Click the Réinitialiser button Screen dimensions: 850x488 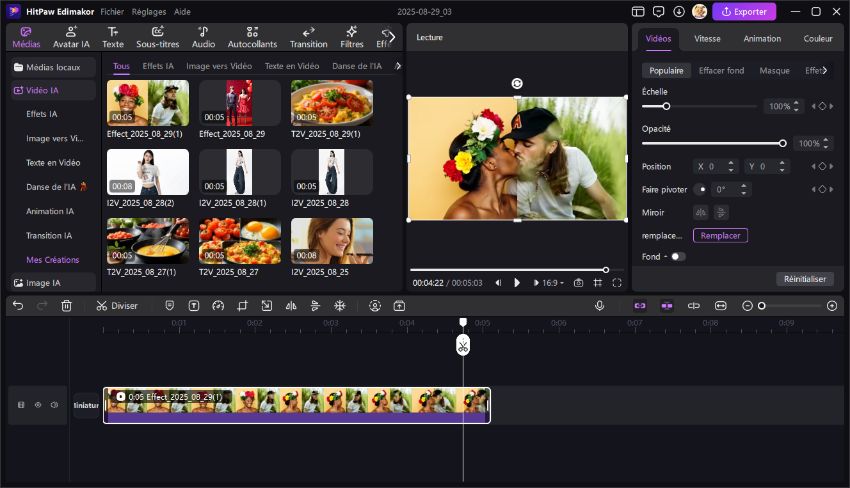tap(805, 279)
